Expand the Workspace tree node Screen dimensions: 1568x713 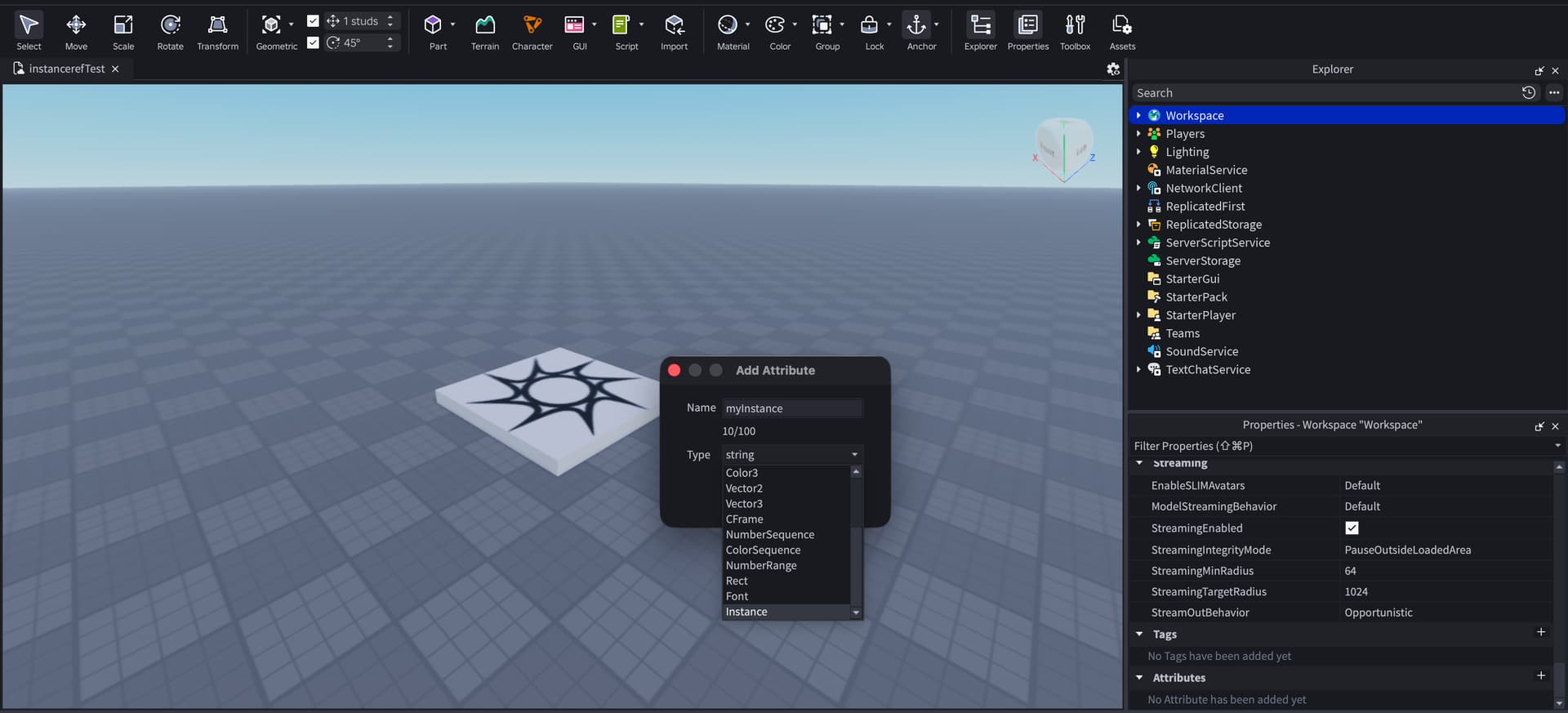pyautogui.click(x=1138, y=116)
